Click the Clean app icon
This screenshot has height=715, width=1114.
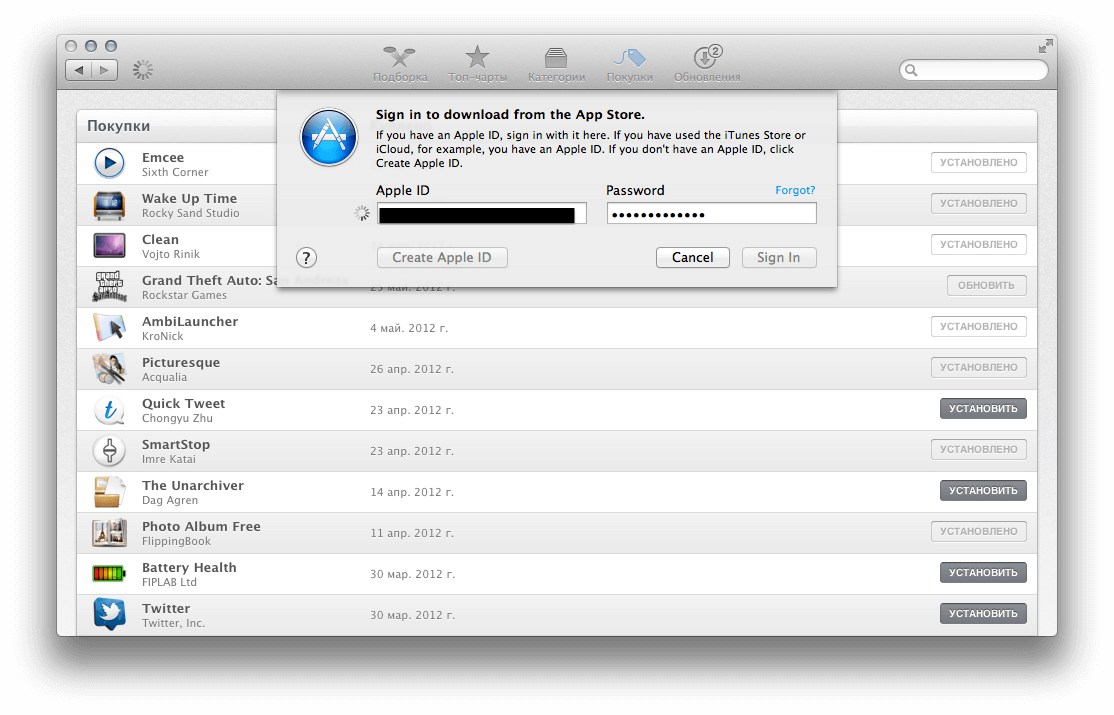(x=109, y=245)
